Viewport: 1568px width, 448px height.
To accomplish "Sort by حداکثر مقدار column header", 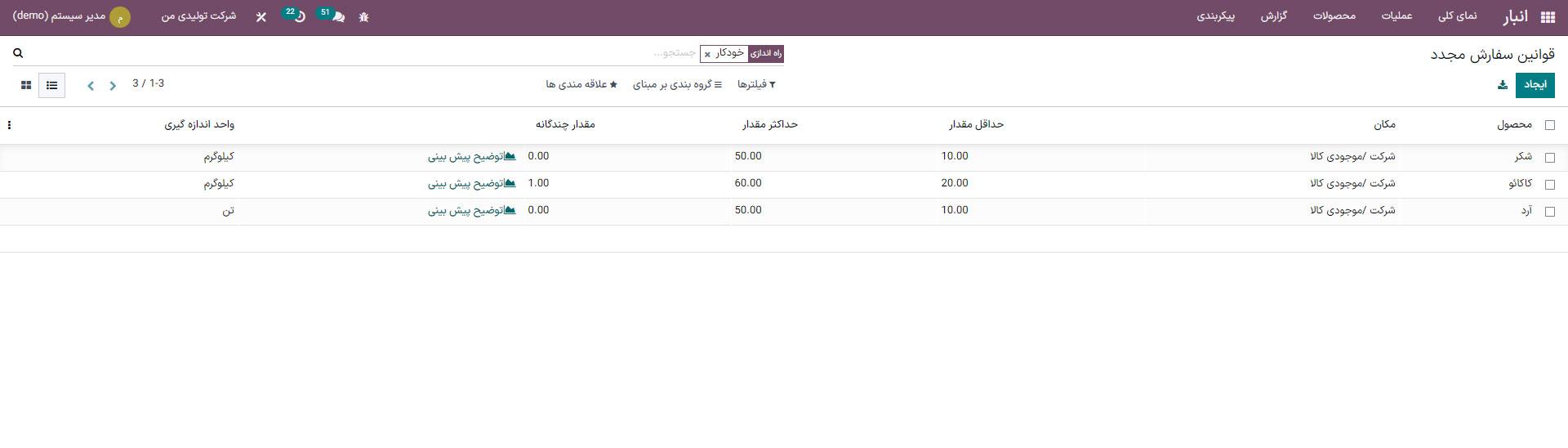I will pos(769,124).
